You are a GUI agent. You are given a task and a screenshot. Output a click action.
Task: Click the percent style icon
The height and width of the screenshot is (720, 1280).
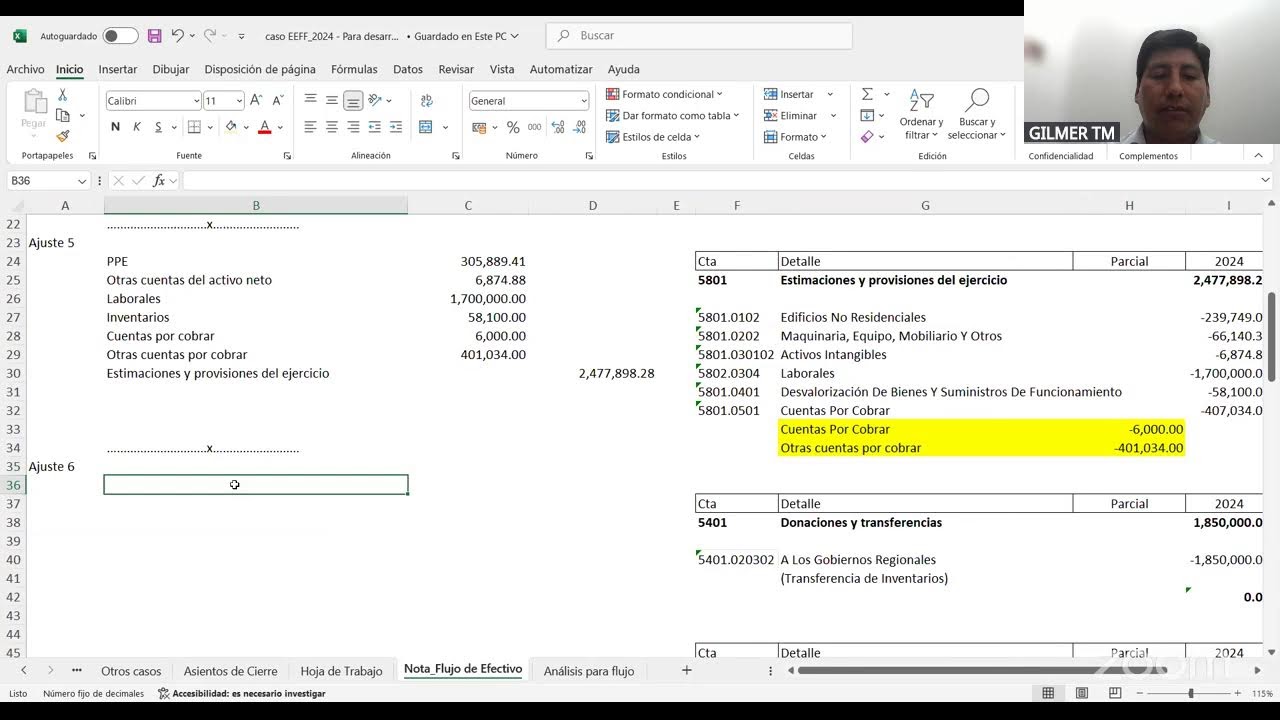[x=513, y=127]
